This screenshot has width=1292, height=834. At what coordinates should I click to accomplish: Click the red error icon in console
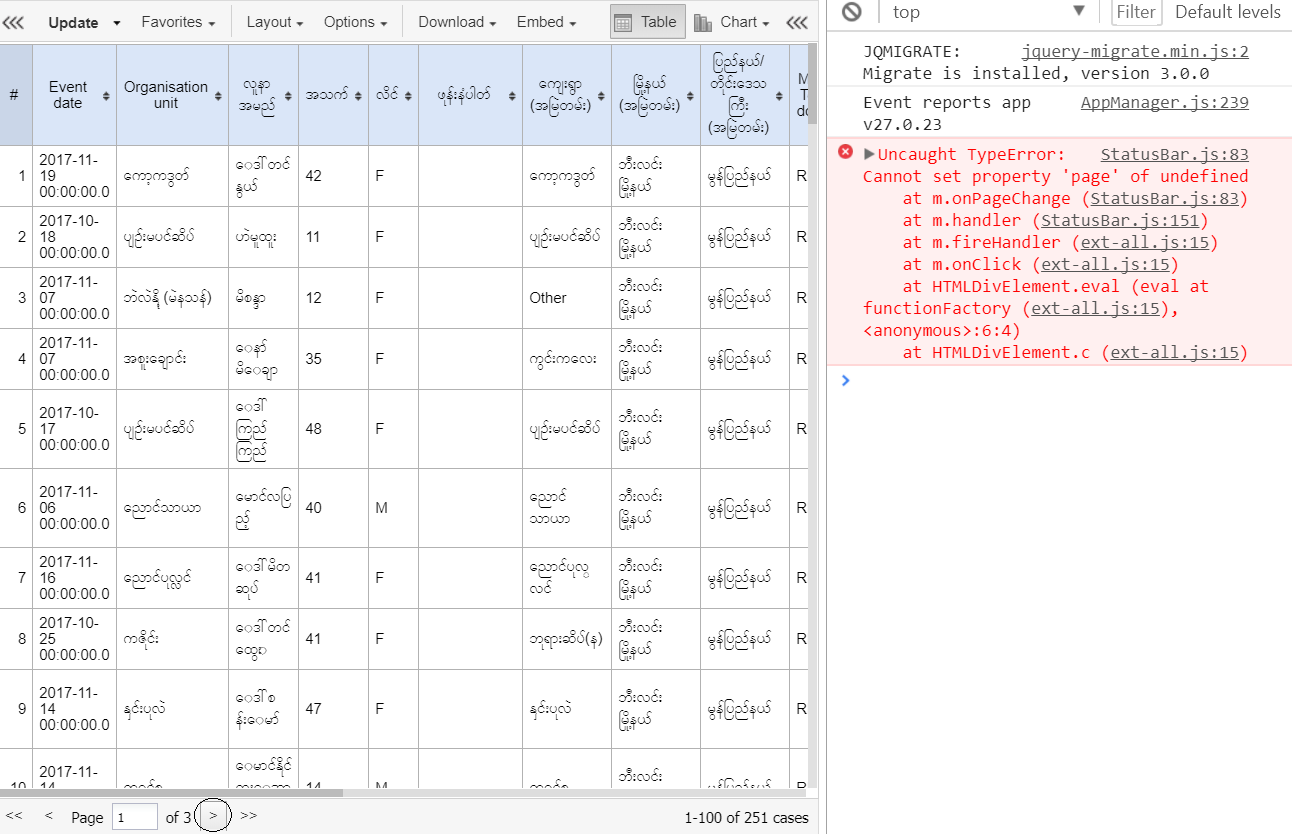(845, 152)
